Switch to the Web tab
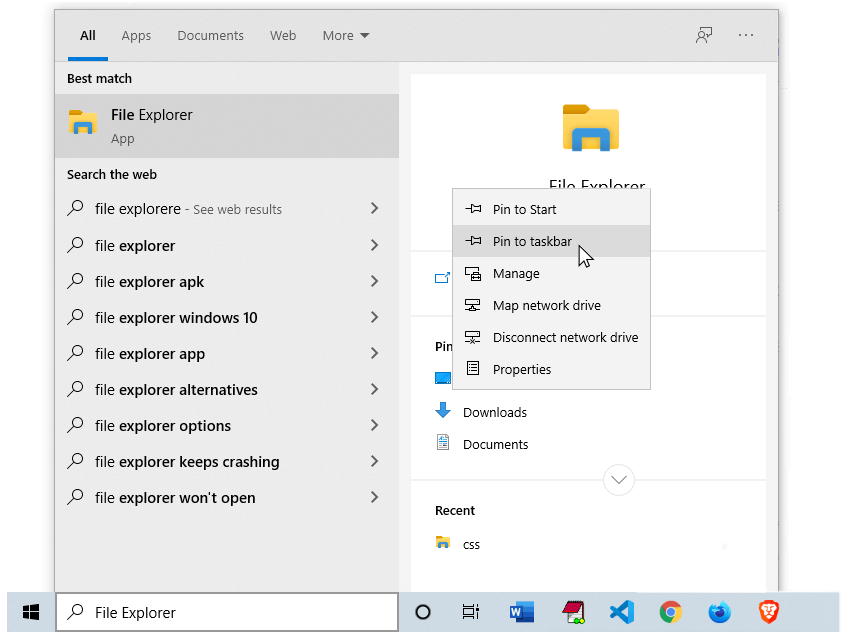Image resolution: width=849 pixels, height=635 pixels. point(283,36)
